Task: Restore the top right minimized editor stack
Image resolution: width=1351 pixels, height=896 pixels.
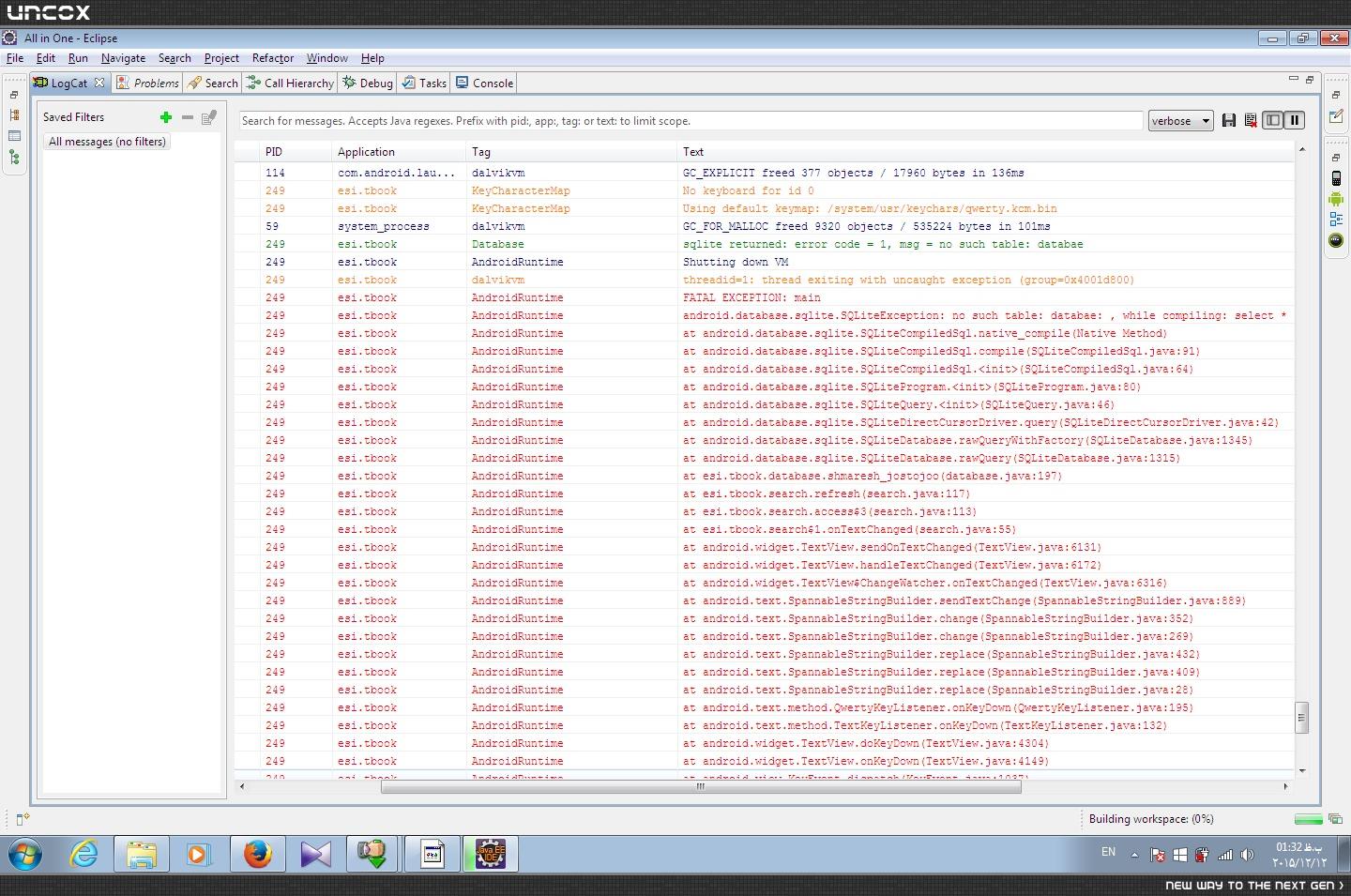Action: click(1336, 95)
